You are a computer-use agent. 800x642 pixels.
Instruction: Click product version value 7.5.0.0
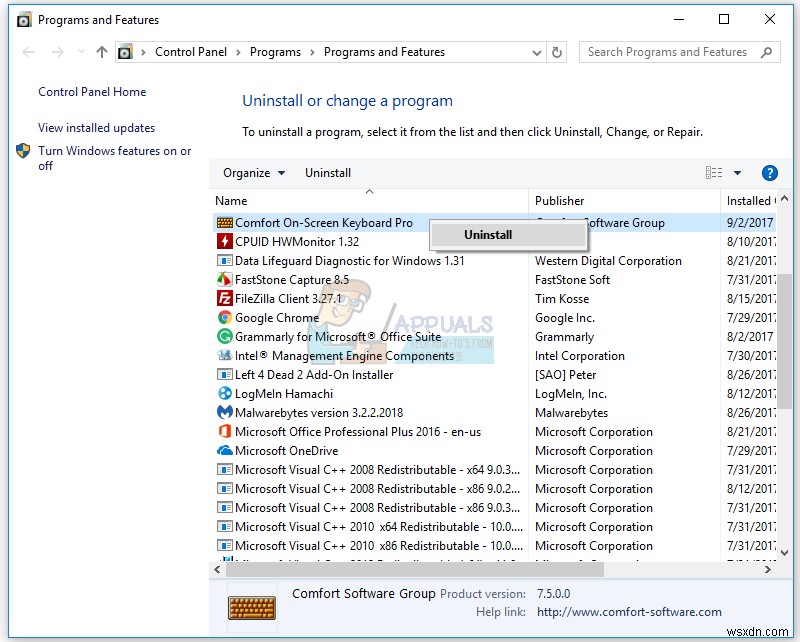[x=553, y=594]
